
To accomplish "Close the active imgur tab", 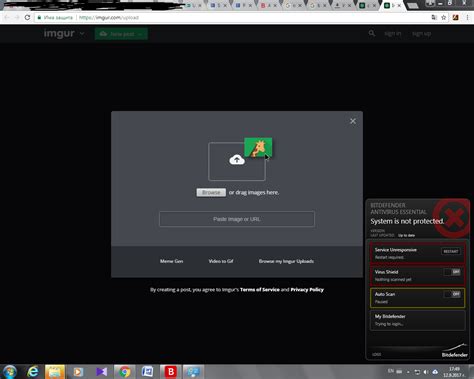I will pyautogui.click(x=399, y=6).
